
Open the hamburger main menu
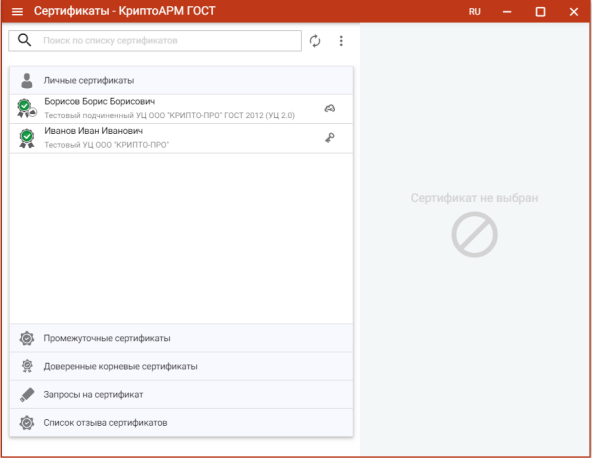(17, 12)
